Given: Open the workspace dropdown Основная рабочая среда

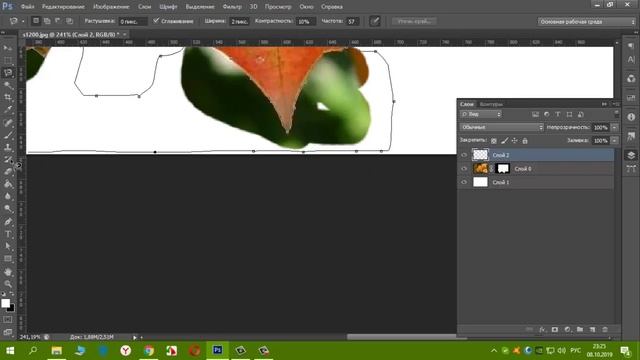Looking at the screenshot, I should tap(587, 22).
